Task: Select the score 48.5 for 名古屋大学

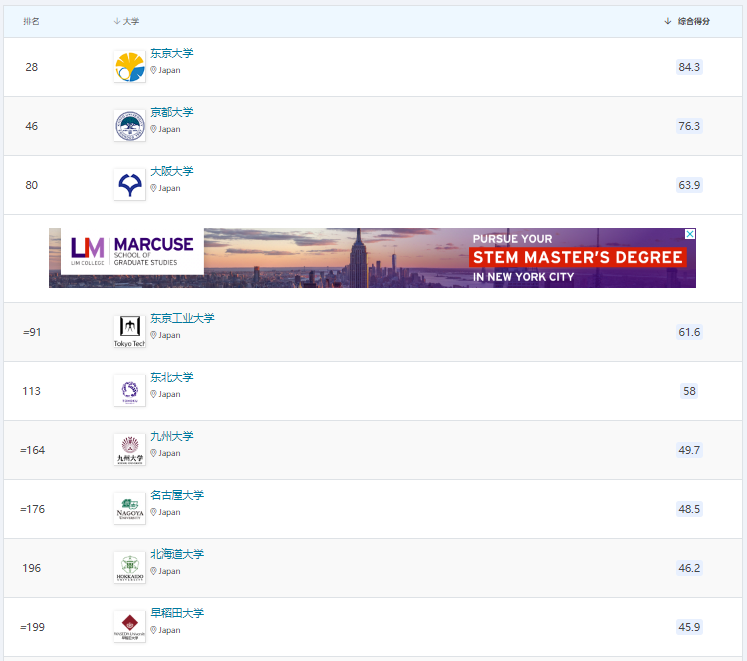Action: [x=689, y=509]
